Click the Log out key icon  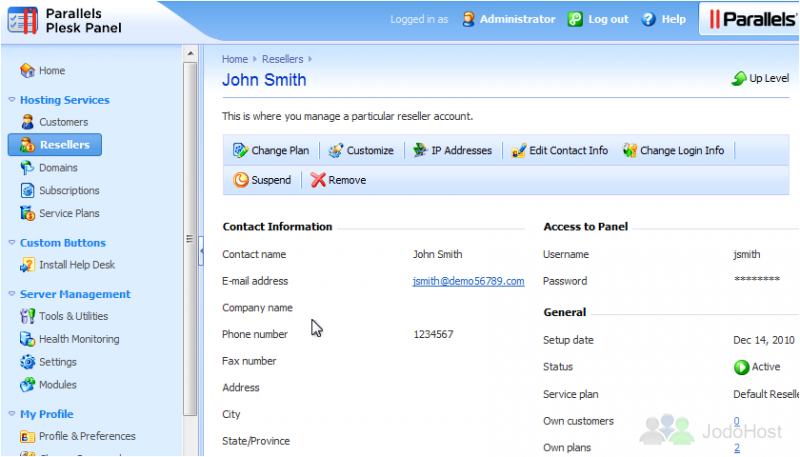point(575,19)
